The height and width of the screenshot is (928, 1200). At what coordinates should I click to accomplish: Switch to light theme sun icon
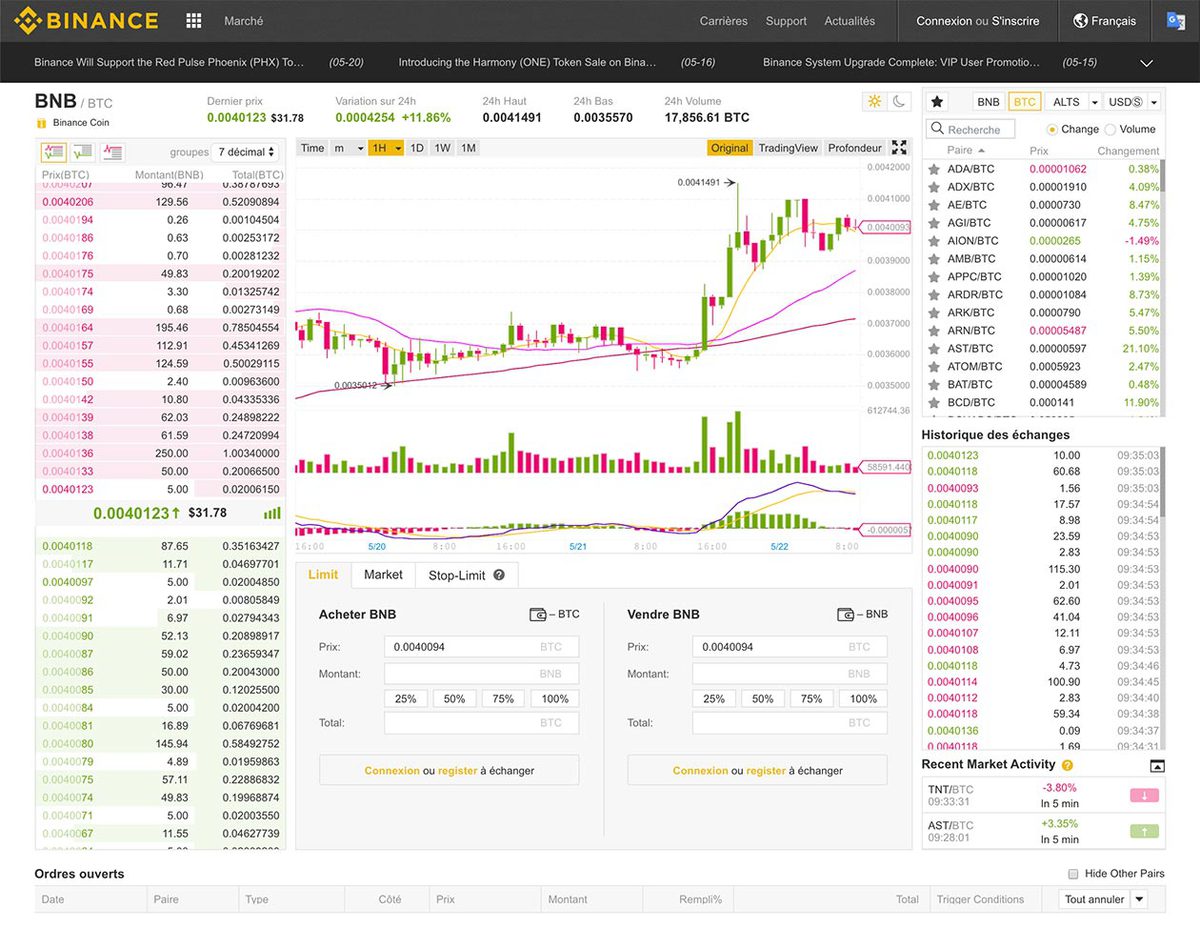875,101
